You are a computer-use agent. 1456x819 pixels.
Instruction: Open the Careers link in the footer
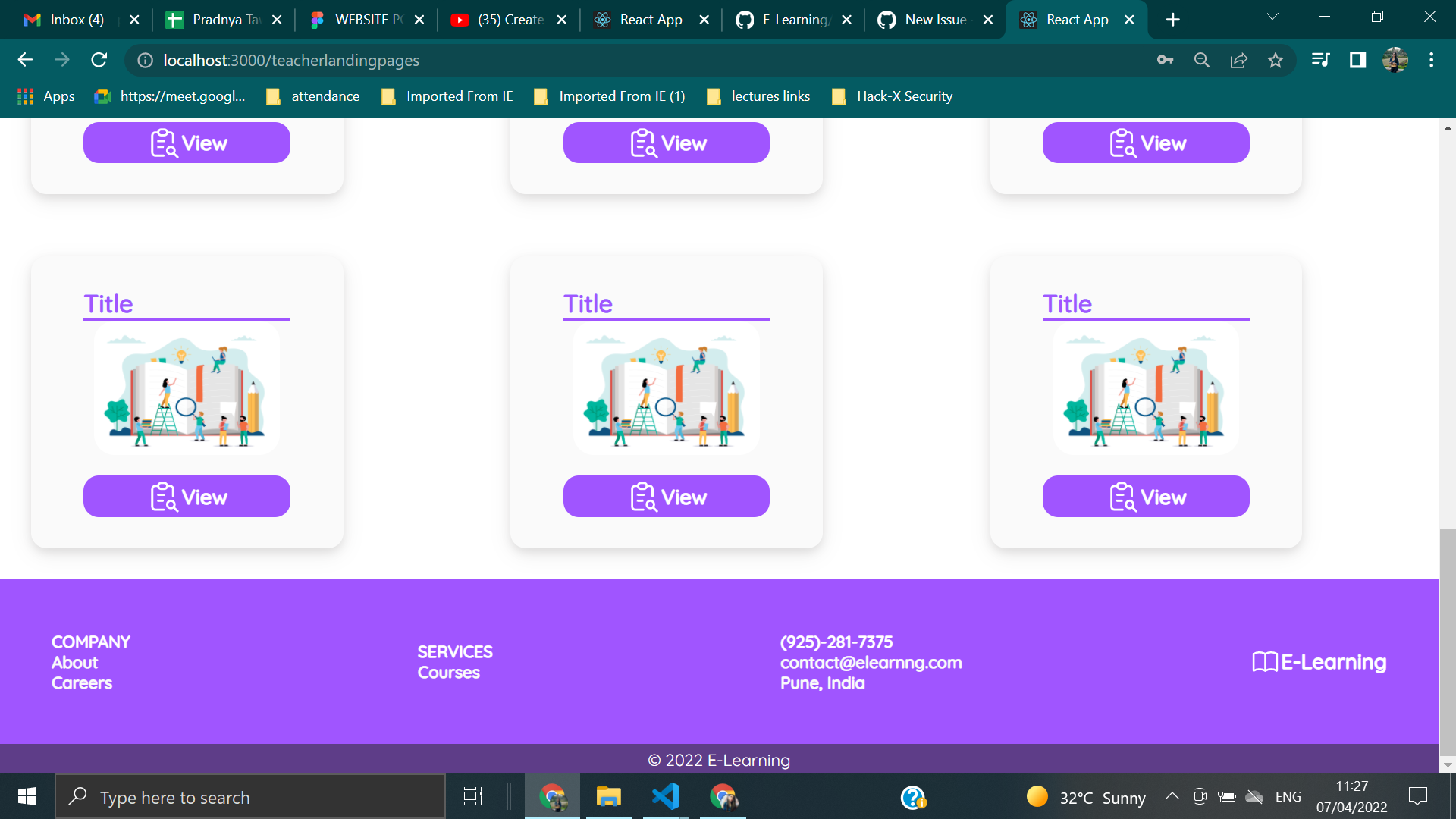(x=81, y=682)
